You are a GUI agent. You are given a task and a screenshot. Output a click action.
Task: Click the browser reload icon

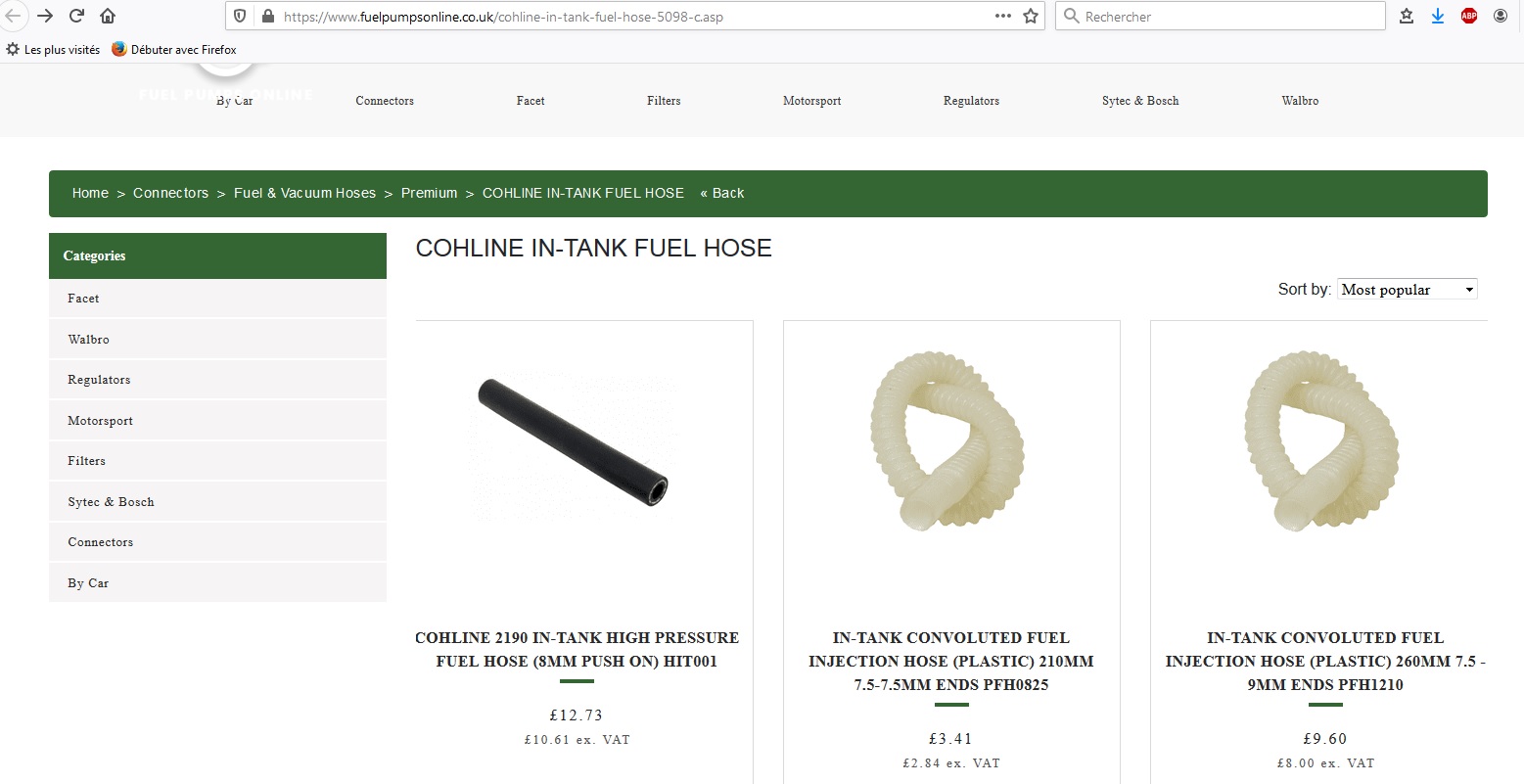(76, 16)
